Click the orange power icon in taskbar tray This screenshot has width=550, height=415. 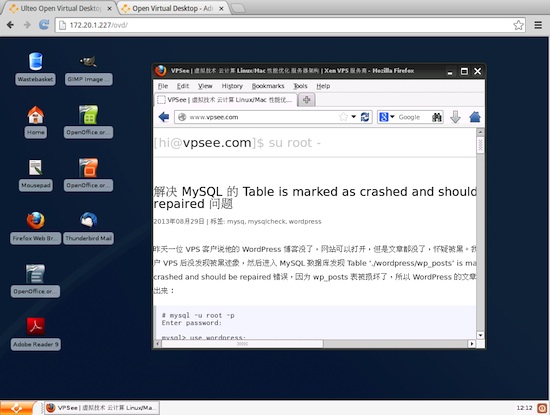pos(542,408)
